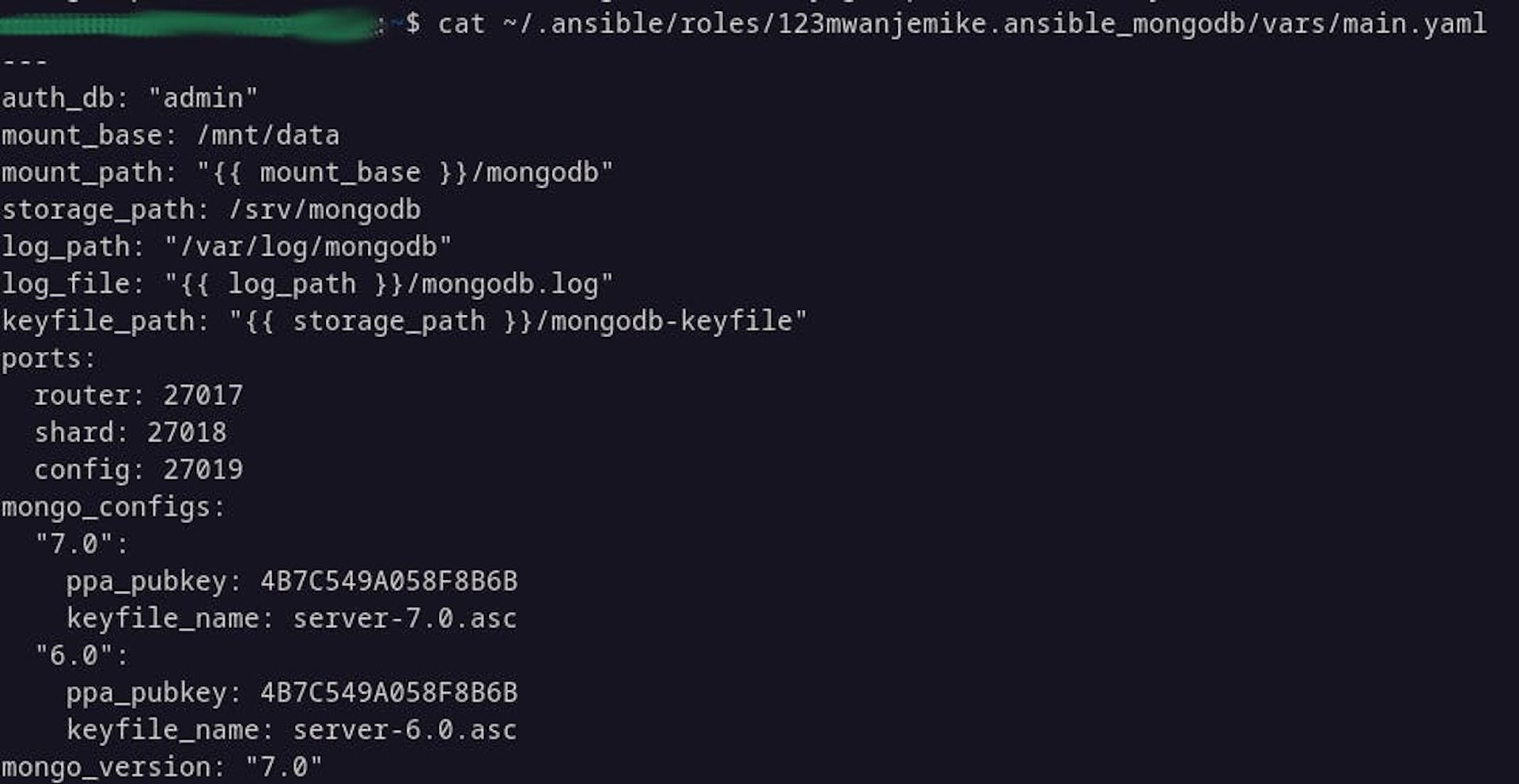This screenshot has height=784, width=1519.
Task: Click the vars/main.yaml file path
Action: [994, 25]
